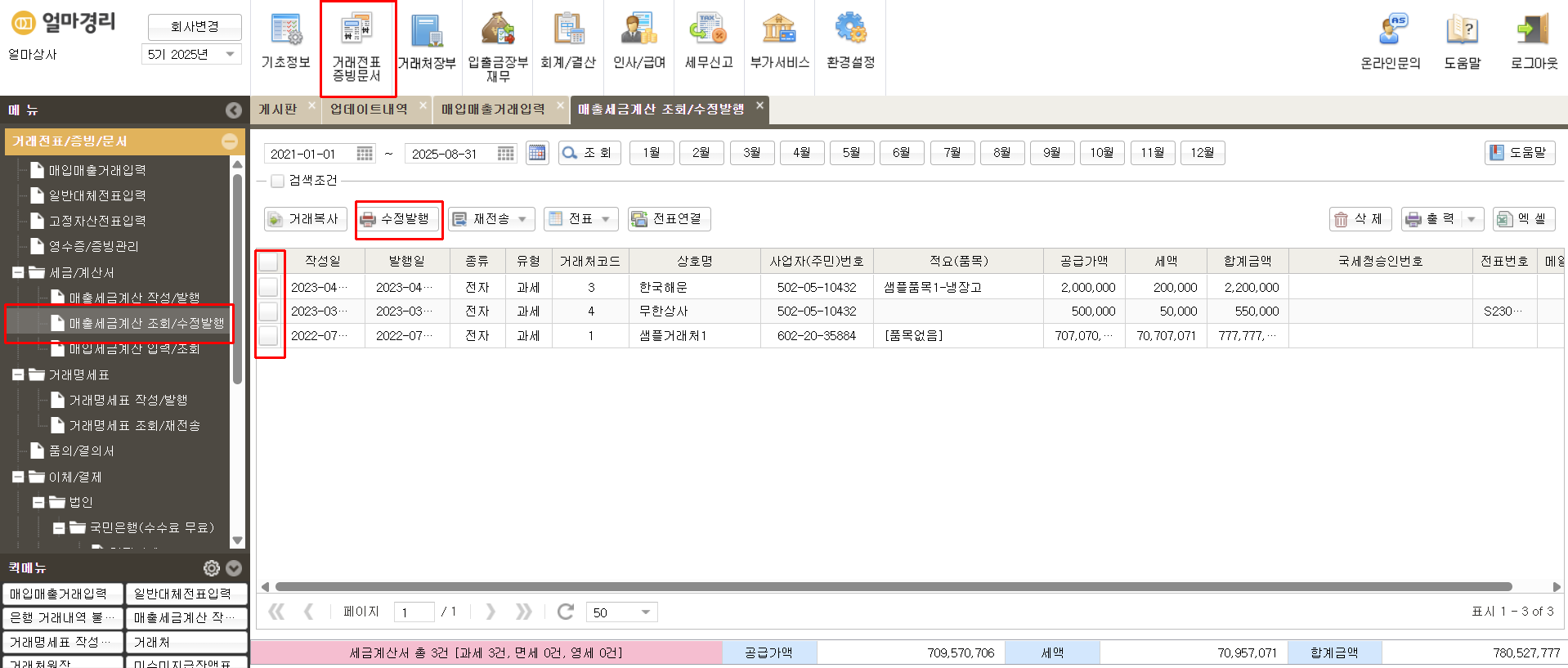The width and height of the screenshot is (1568, 668).
Task: Click the 회사변경 button
Action: (x=195, y=26)
